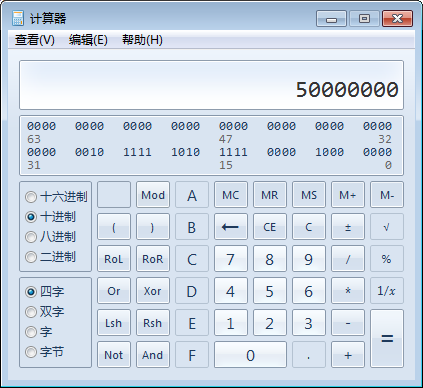
Task: Click the And button
Action: coord(153,355)
